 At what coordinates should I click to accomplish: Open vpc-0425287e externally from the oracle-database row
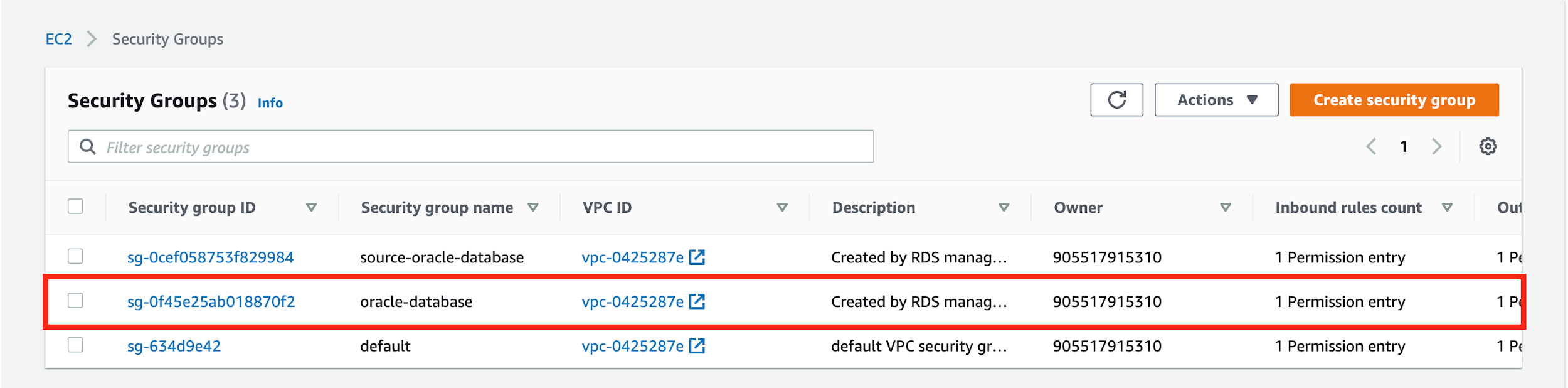click(698, 301)
